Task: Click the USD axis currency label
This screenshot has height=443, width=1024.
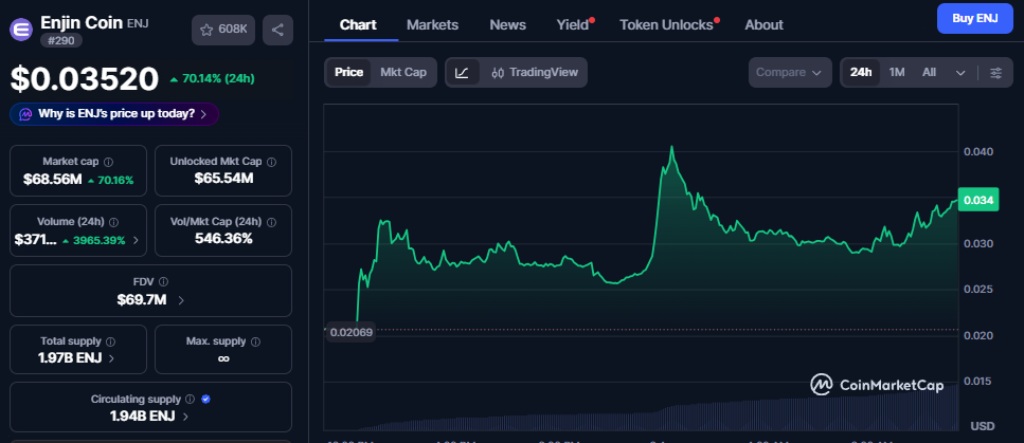Action: coord(982,426)
